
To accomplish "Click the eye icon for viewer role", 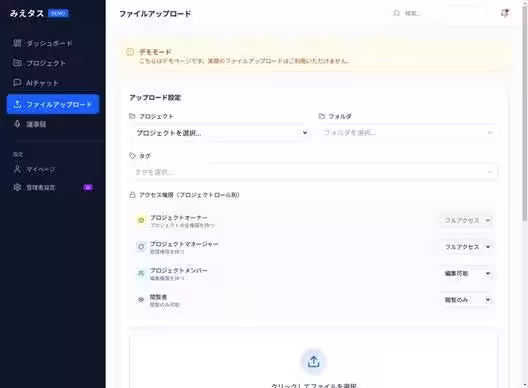I will tap(141, 300).
